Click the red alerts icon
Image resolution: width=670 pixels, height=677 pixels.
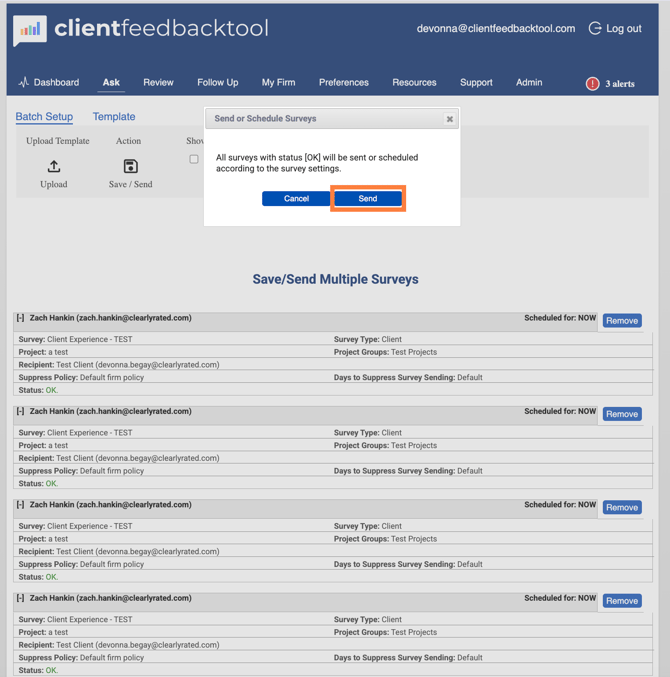[593, 84]
